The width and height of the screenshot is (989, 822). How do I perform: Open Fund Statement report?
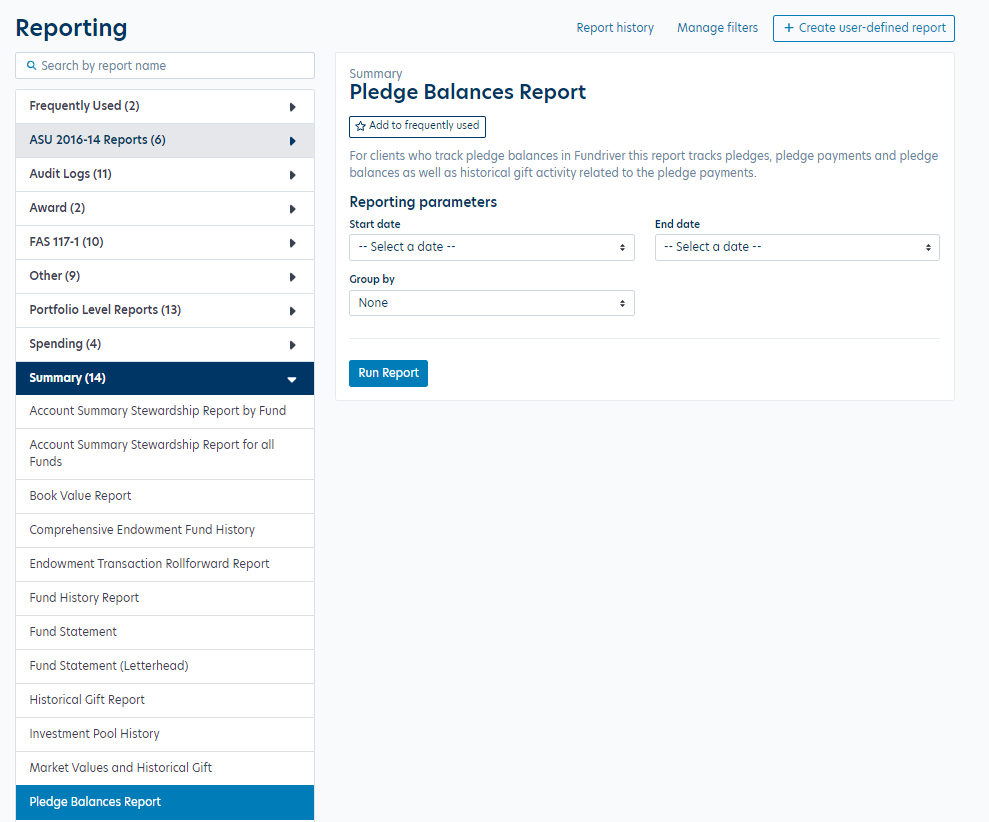click(x=165, y=633)
